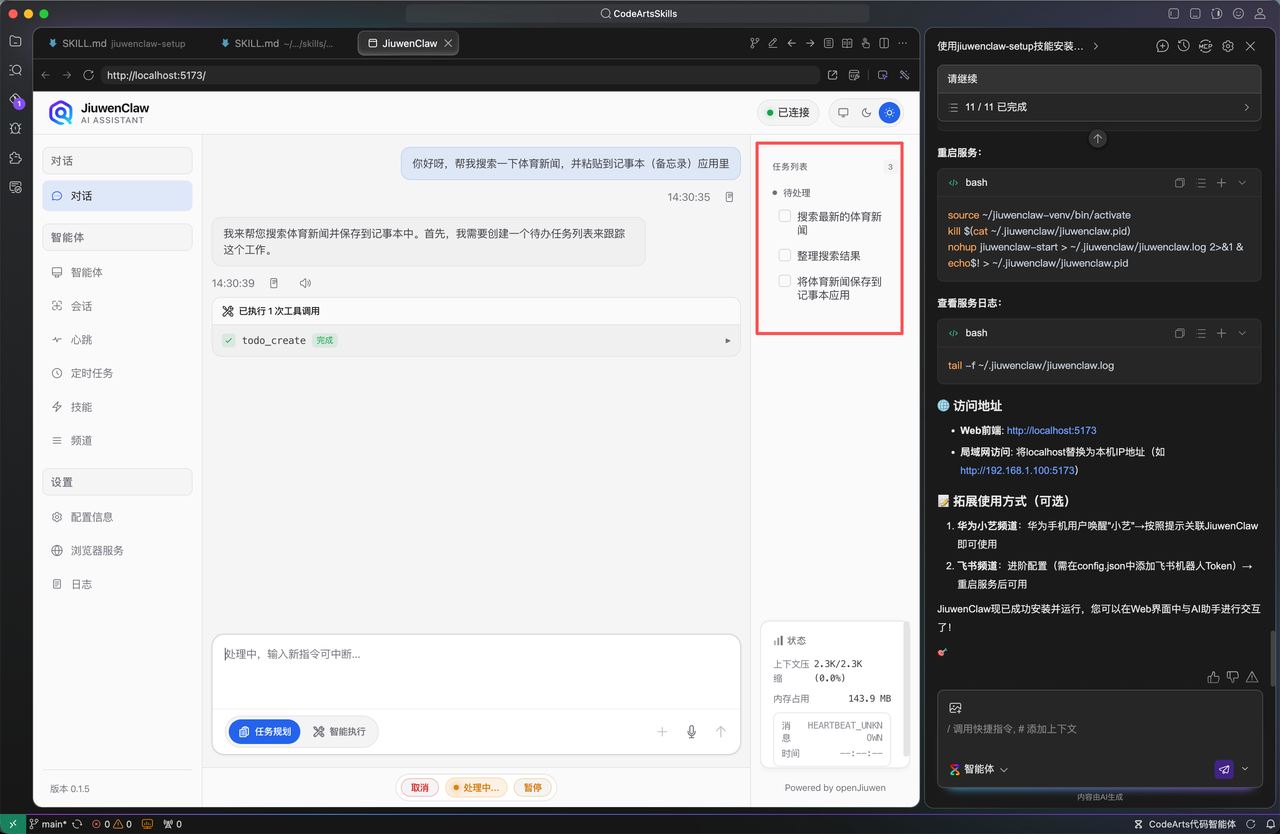Collapse the tail log bash code block

[x=1242, y=333]
